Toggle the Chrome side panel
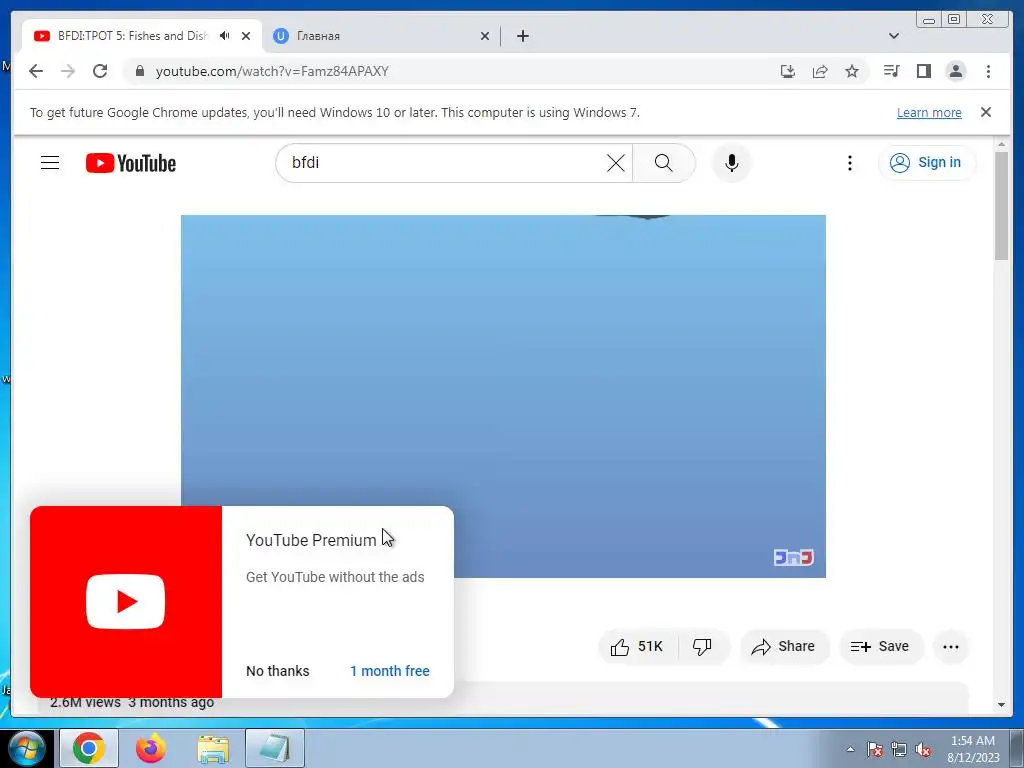Screen dimensions: 1024x768 (x=923, y=71)
